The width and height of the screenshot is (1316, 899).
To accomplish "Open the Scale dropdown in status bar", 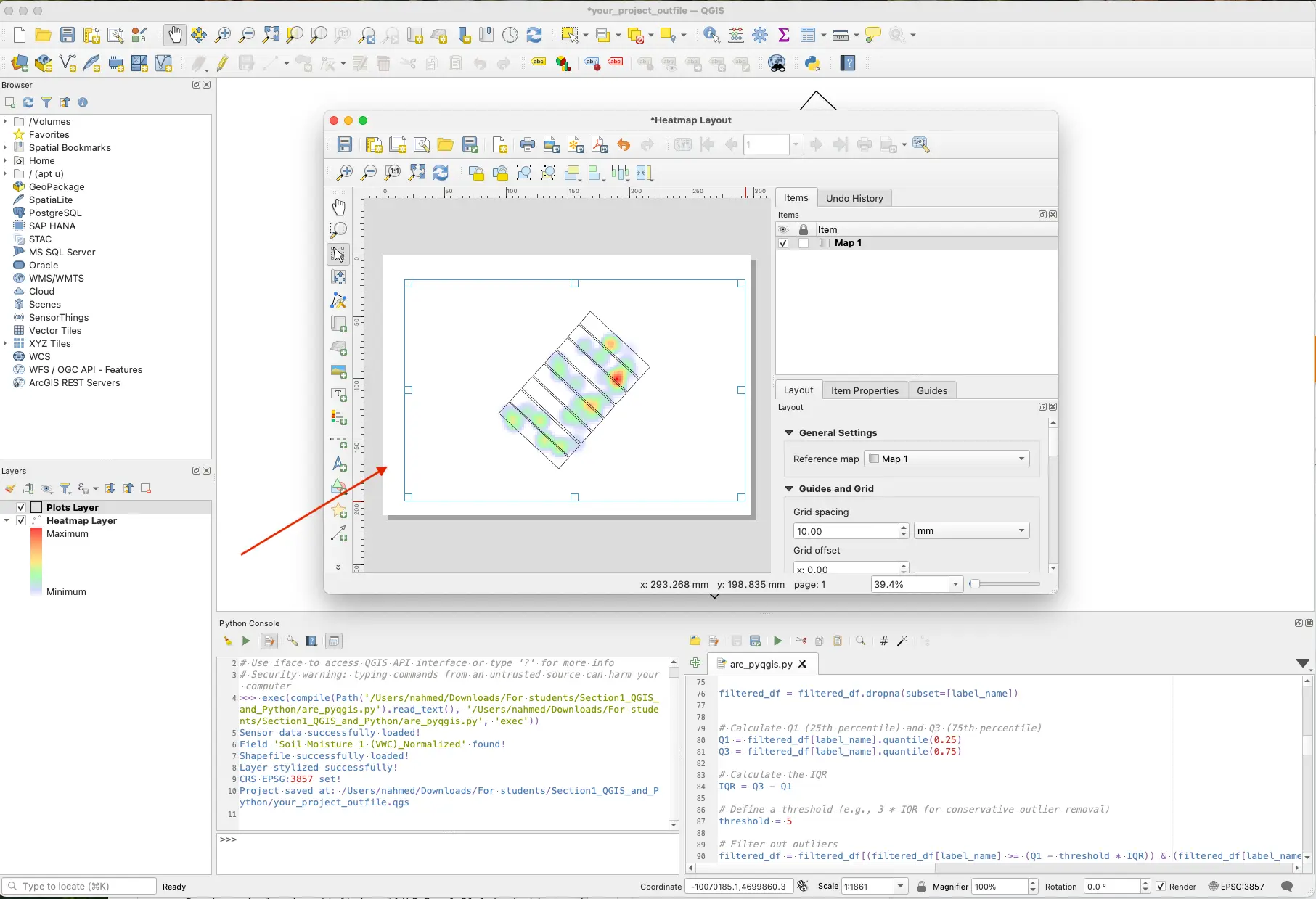I will (901, 887).
